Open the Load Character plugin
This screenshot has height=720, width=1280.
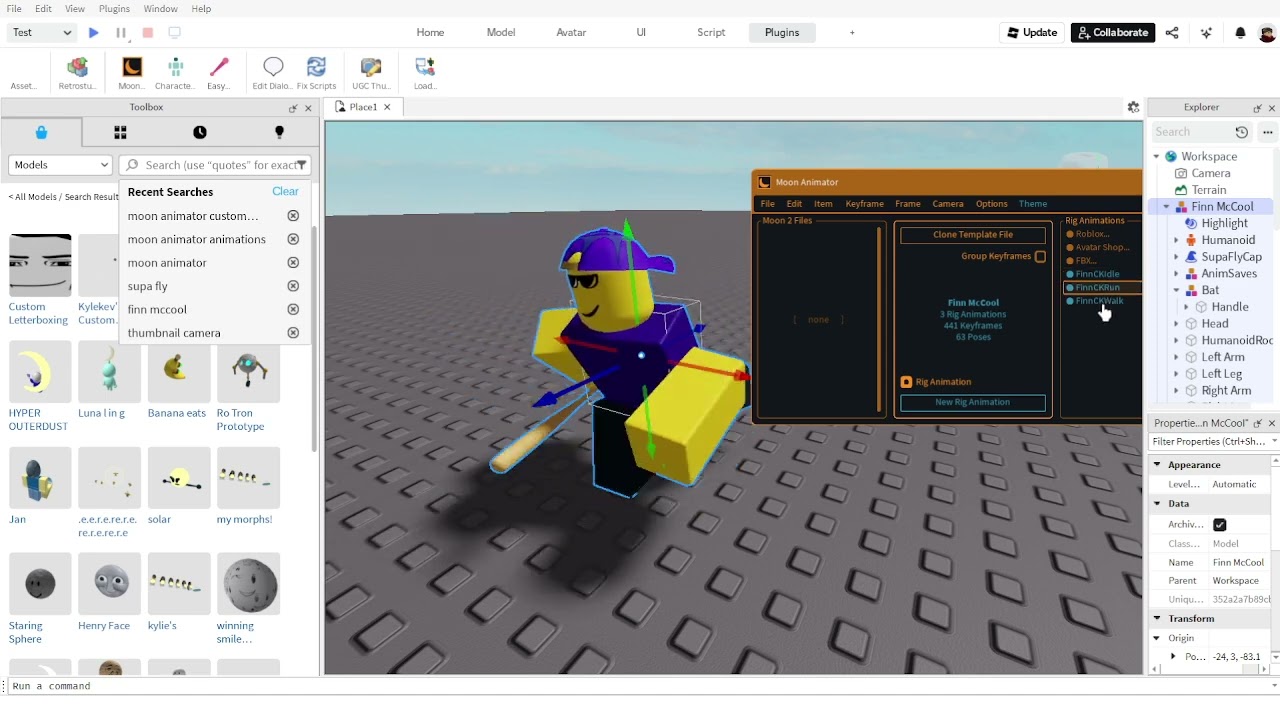[425, 73]
